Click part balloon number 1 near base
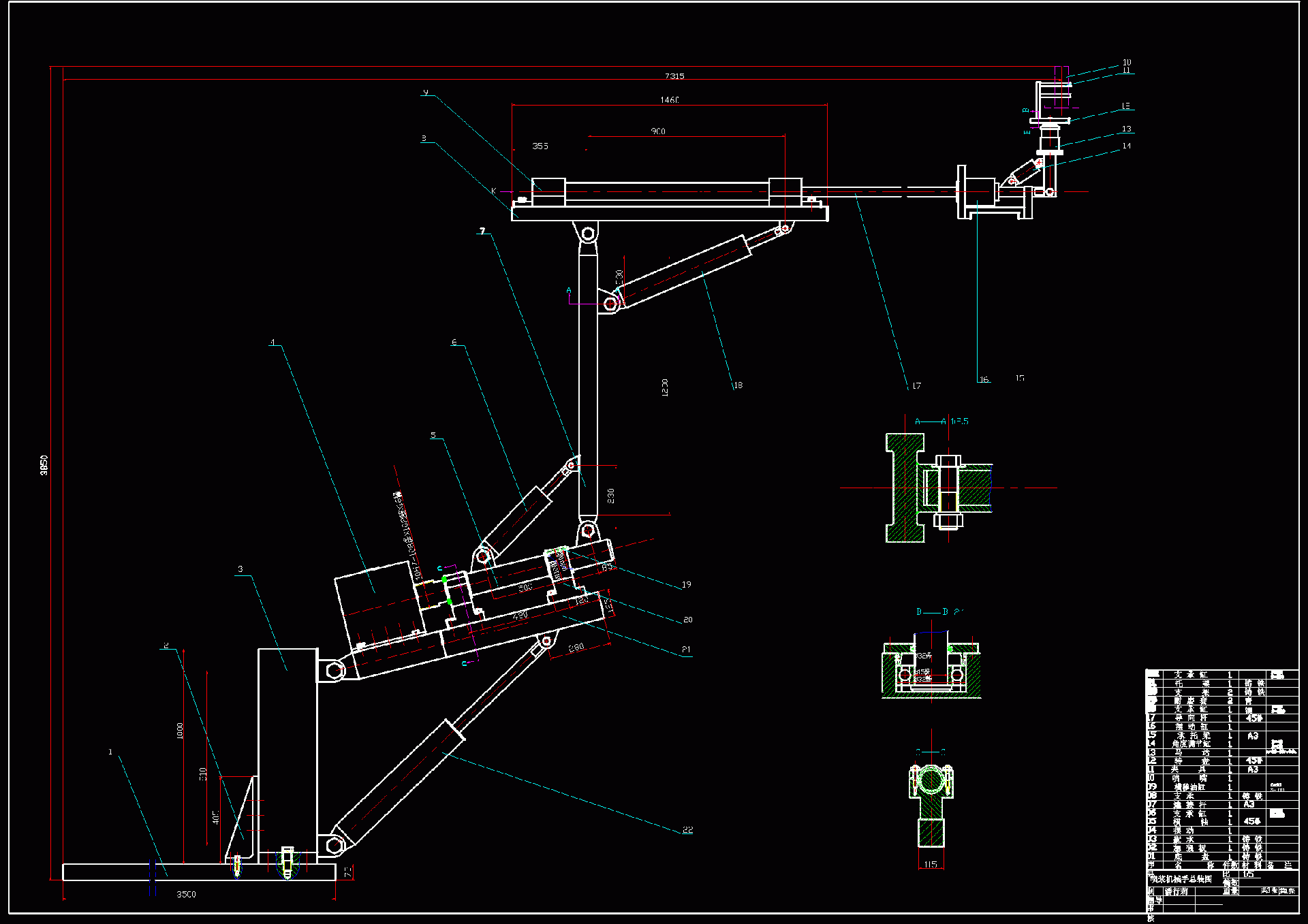 pyautogui.click(x=110, y=752)
